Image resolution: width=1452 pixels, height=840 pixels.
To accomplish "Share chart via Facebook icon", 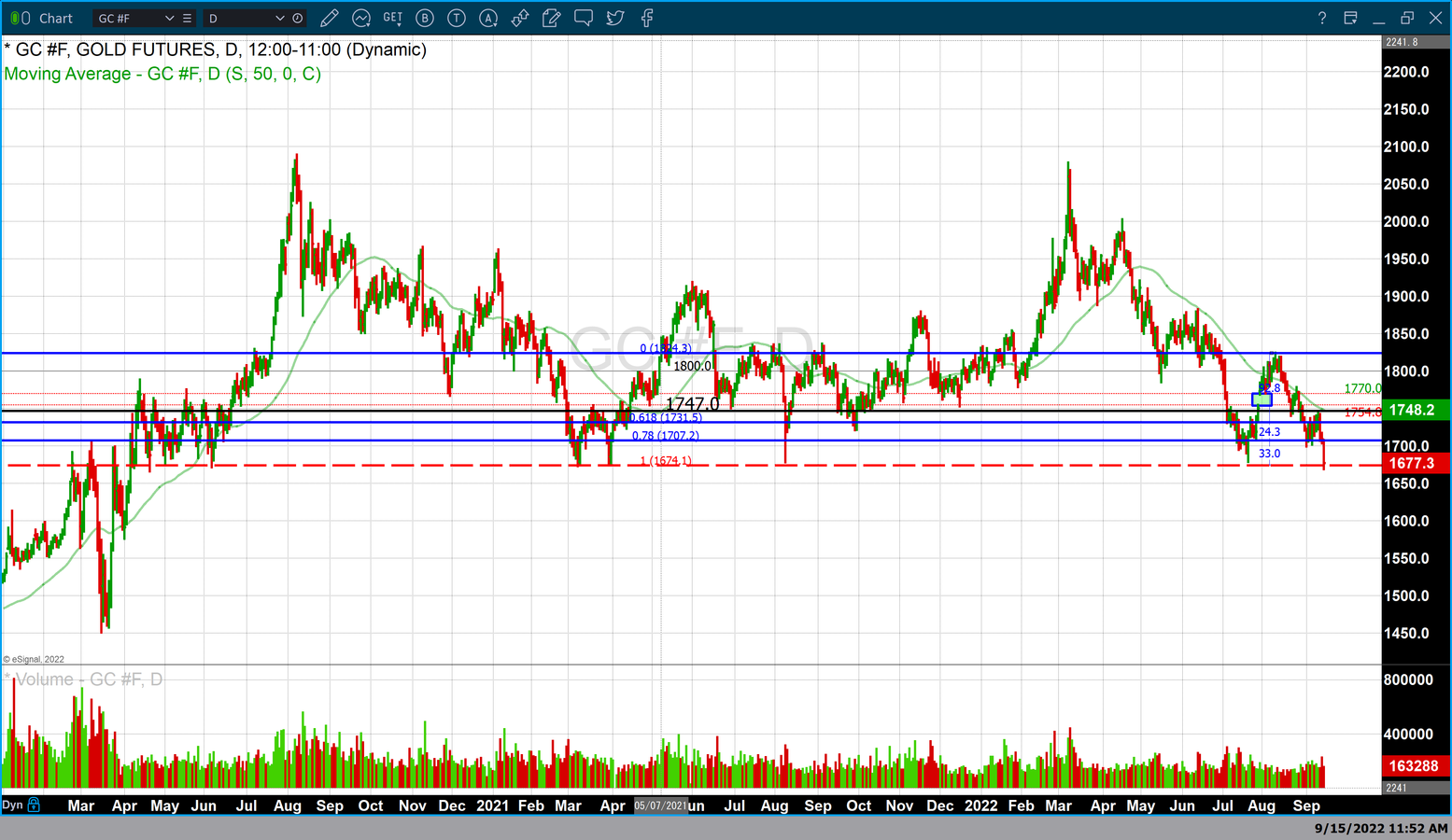I will pyautogui.click(x=647, y=18).
